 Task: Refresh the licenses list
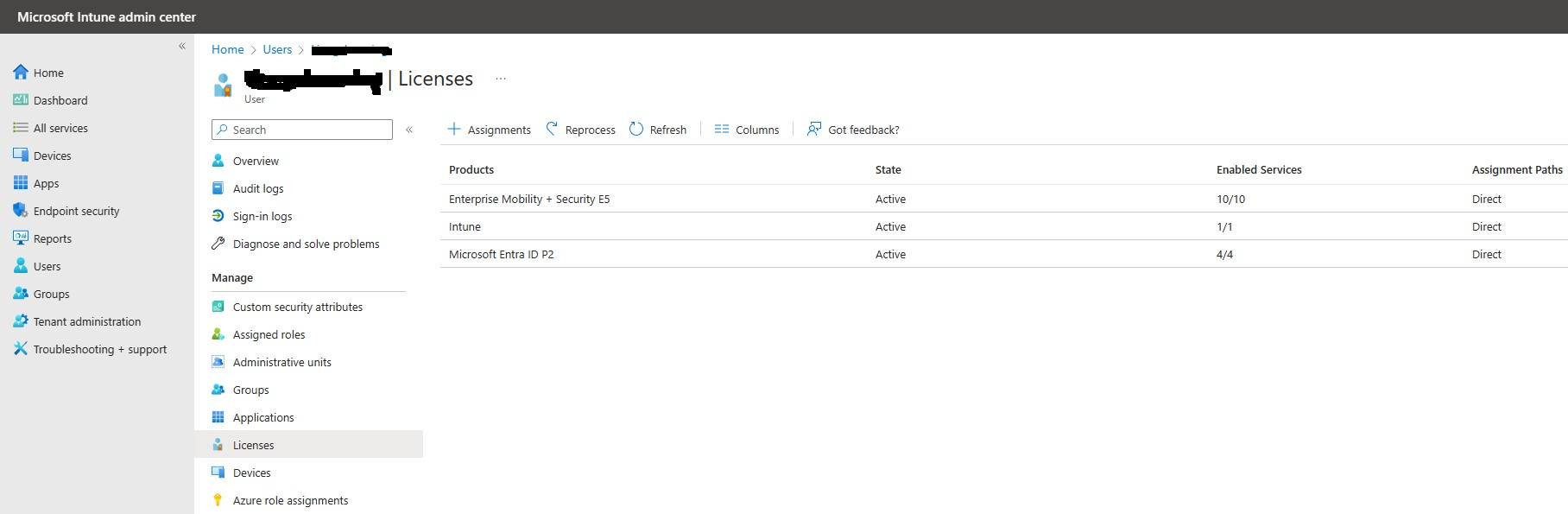658,130
